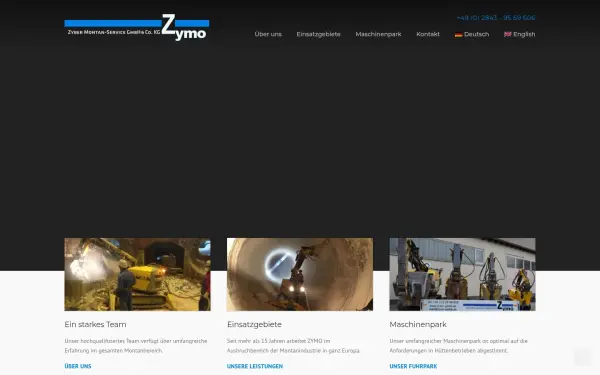Open the tunnel pipe machine photo

300,274
